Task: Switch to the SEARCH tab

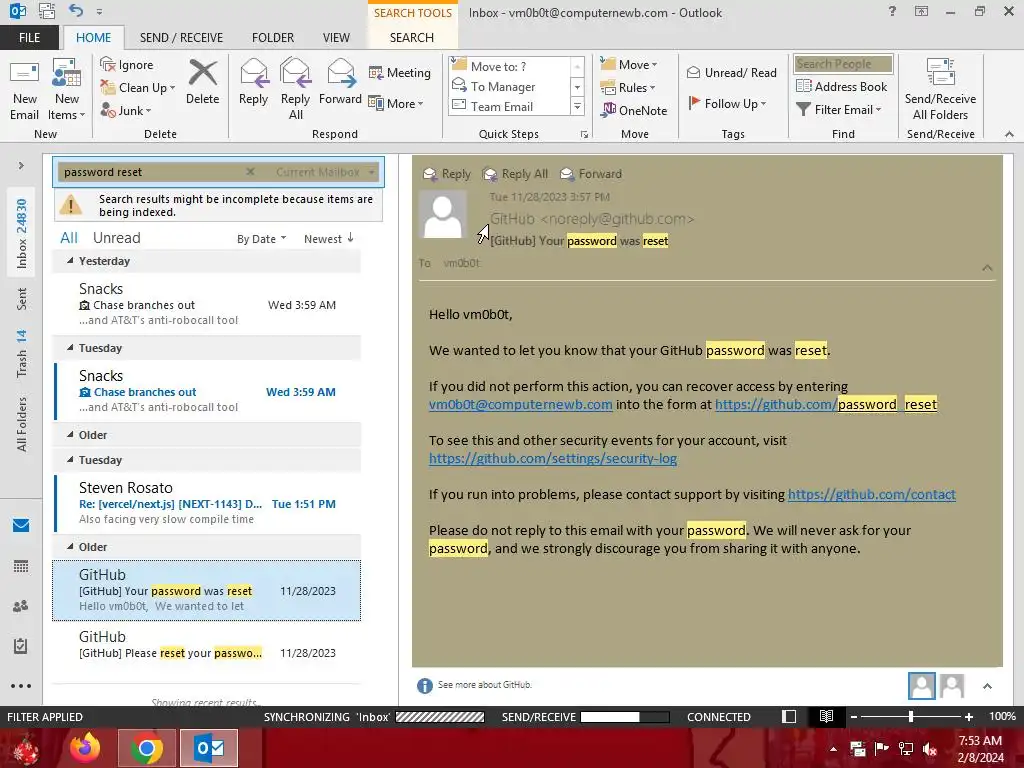Action: point(411,37)
